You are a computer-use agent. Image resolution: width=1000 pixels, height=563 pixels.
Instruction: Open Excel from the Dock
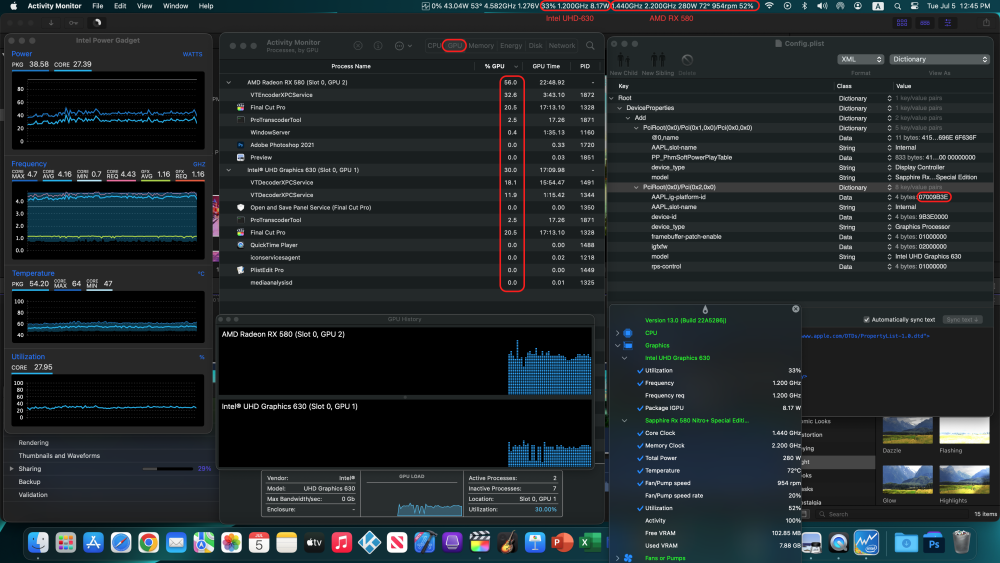(589, 543)
